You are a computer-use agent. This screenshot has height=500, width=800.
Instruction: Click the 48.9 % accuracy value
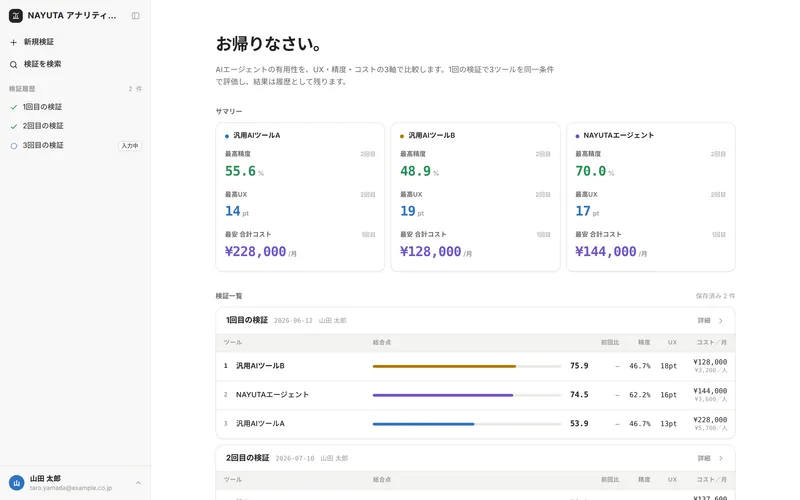coord(419,171)
